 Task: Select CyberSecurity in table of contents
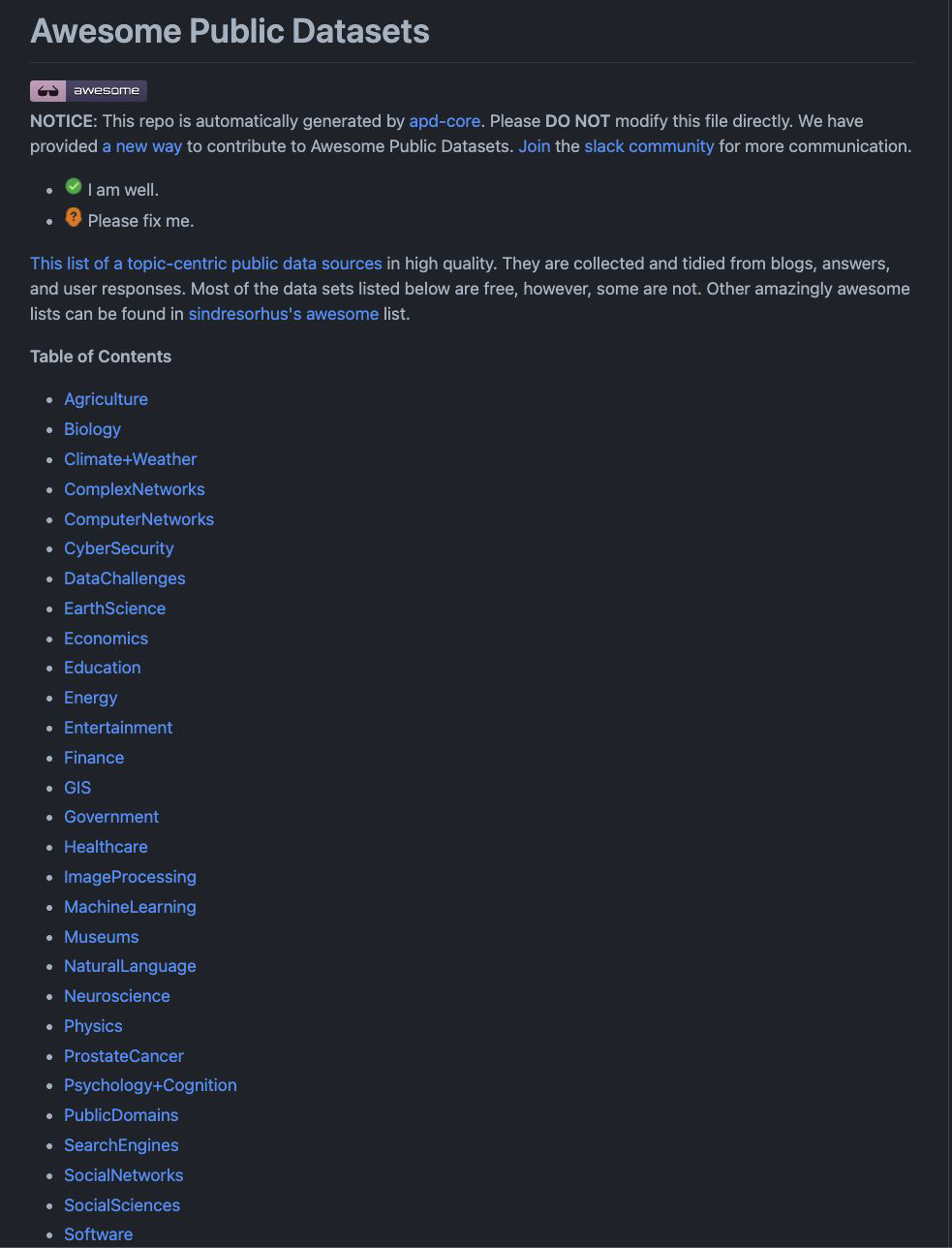pos(119,548)
